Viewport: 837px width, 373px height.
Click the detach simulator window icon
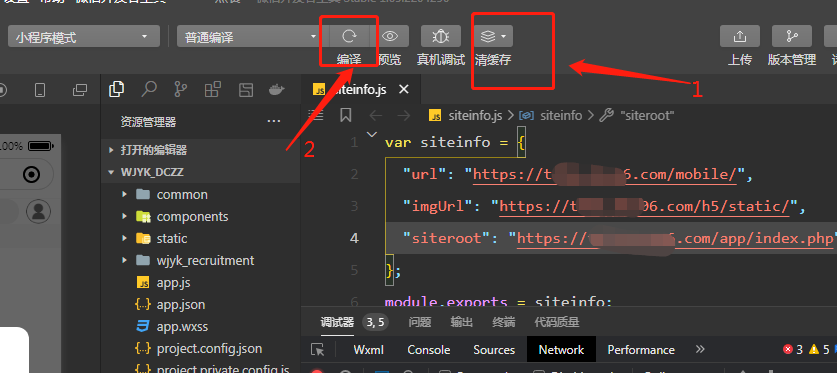coord(79,90)
